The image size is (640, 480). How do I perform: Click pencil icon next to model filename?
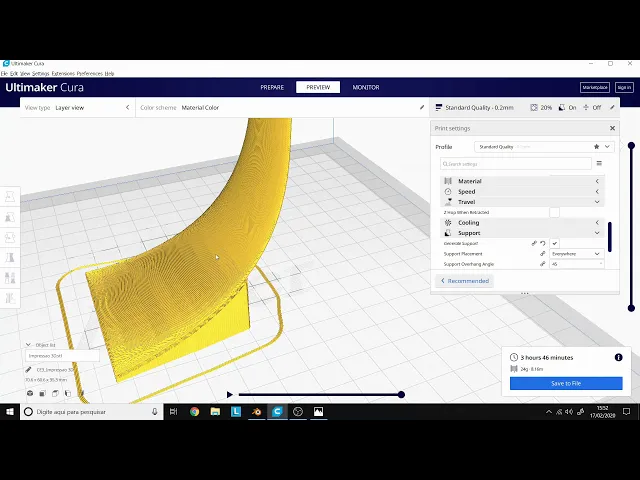[x=28, y=369]
